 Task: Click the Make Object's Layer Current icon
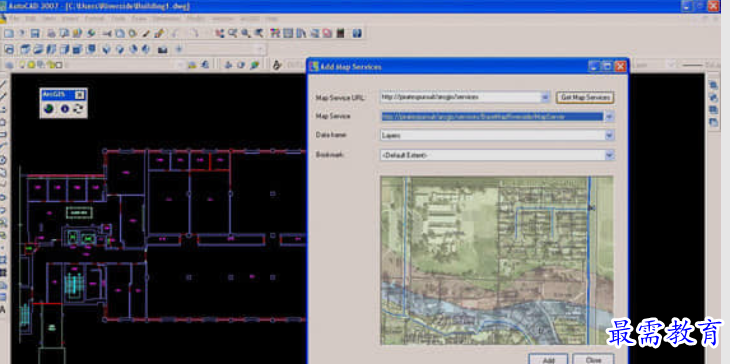tap(192, 65)
